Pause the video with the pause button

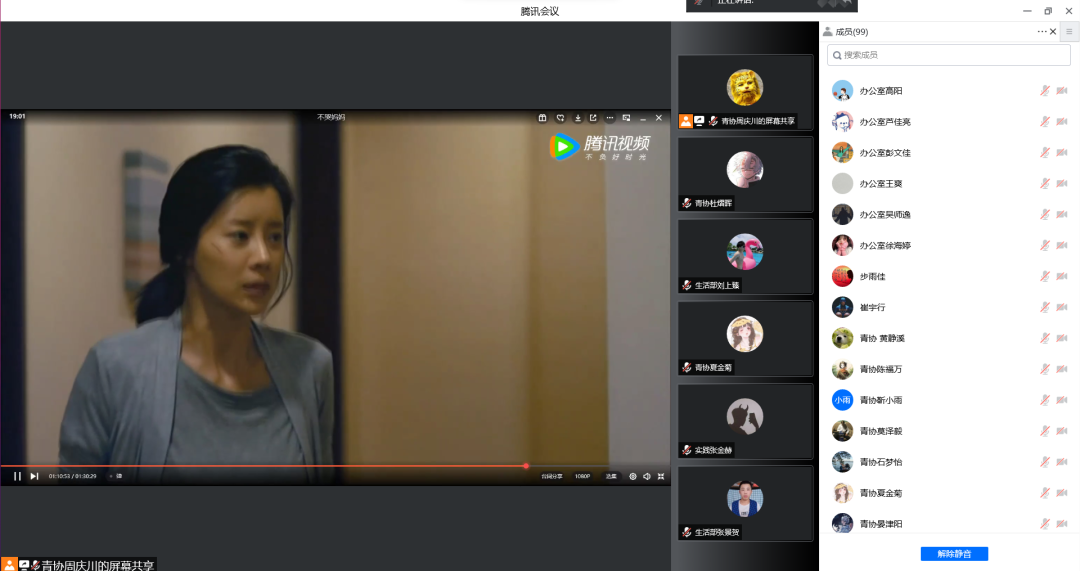pos(17,476)
